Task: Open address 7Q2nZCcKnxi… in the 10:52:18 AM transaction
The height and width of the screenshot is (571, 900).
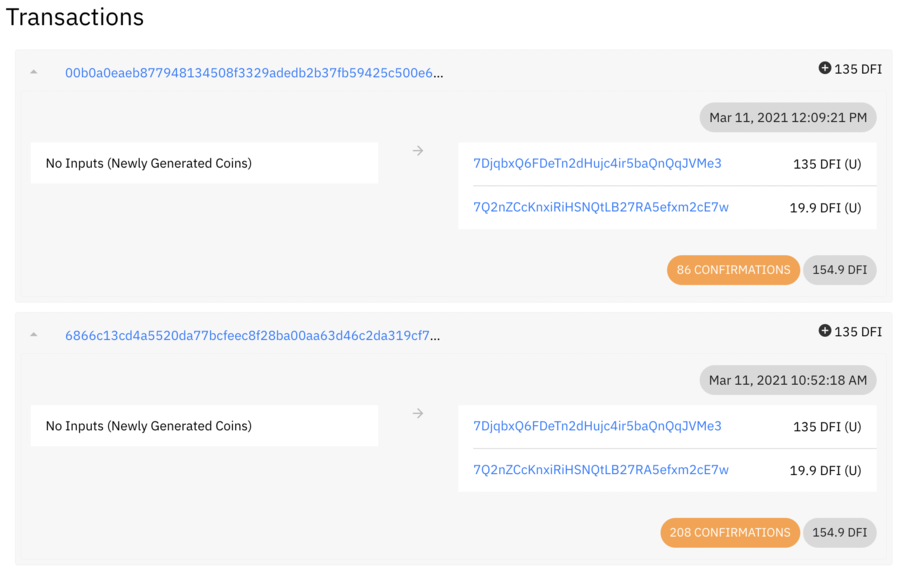Action: click(600, 470)
